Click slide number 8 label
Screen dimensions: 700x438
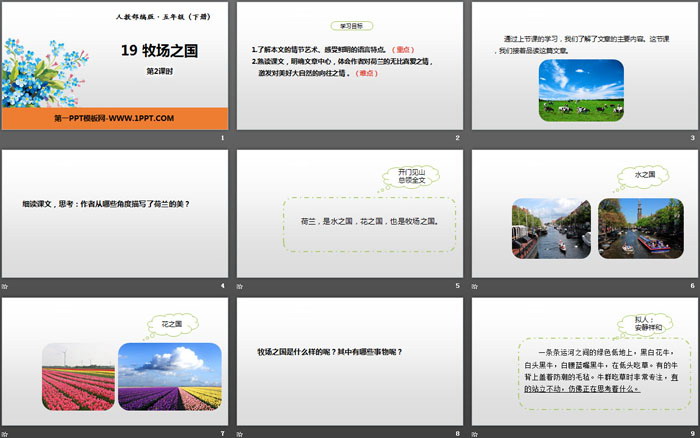(x=458, y=434)
